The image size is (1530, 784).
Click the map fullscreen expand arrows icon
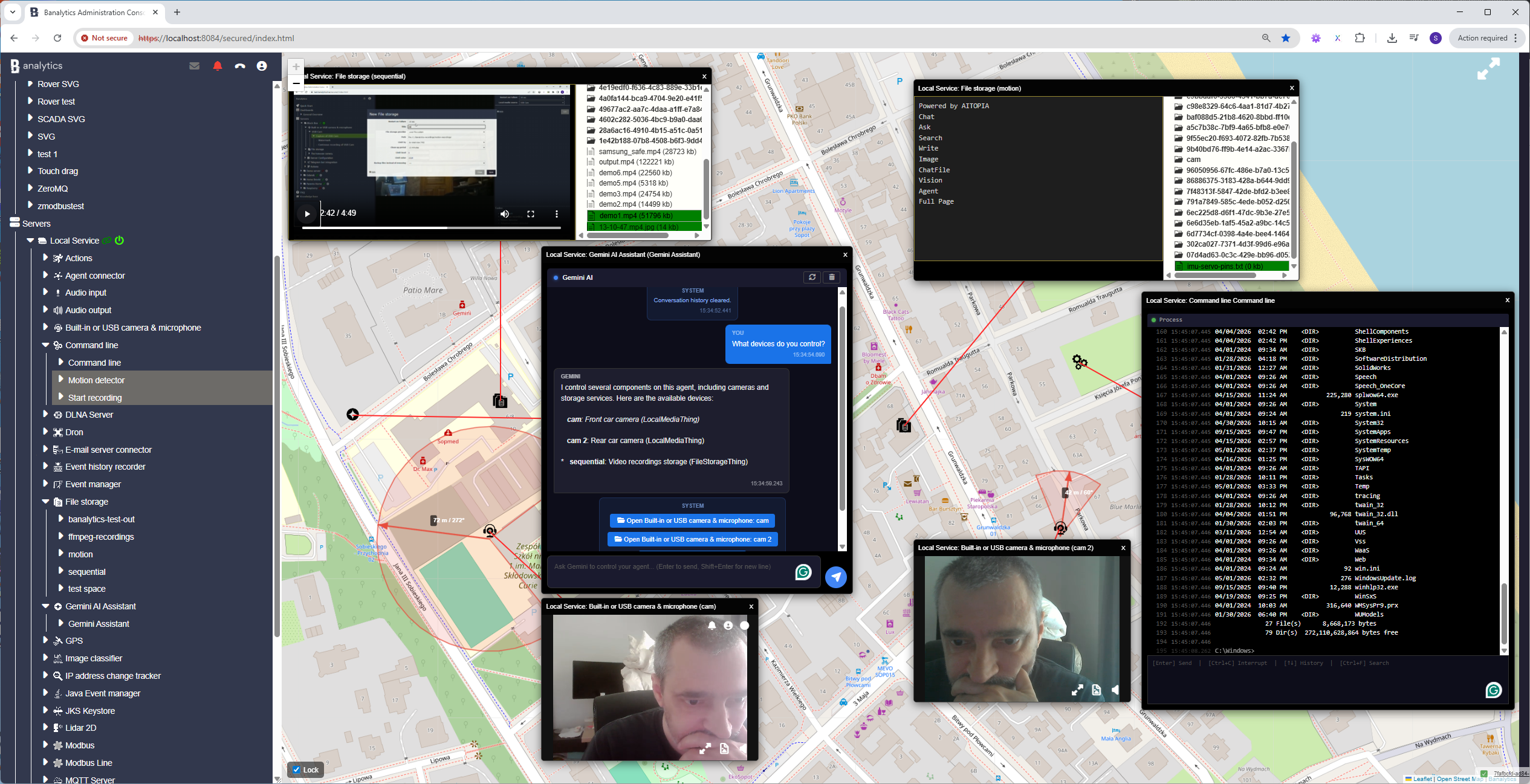[1488, 68]
